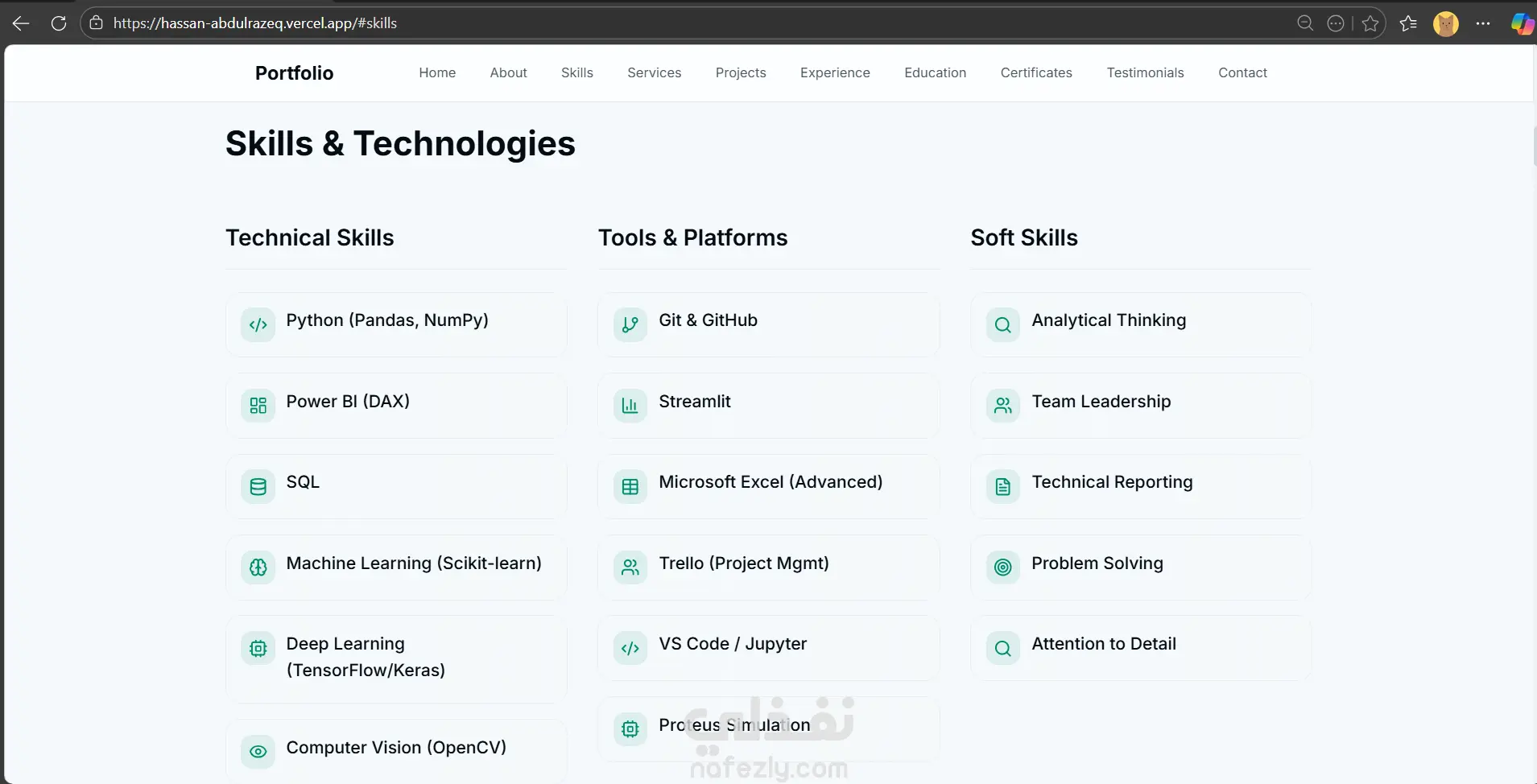The width and height of the screenshot is (1537, 784).
Task: Click the Skills & Technologies title
Action: (400, 143)
